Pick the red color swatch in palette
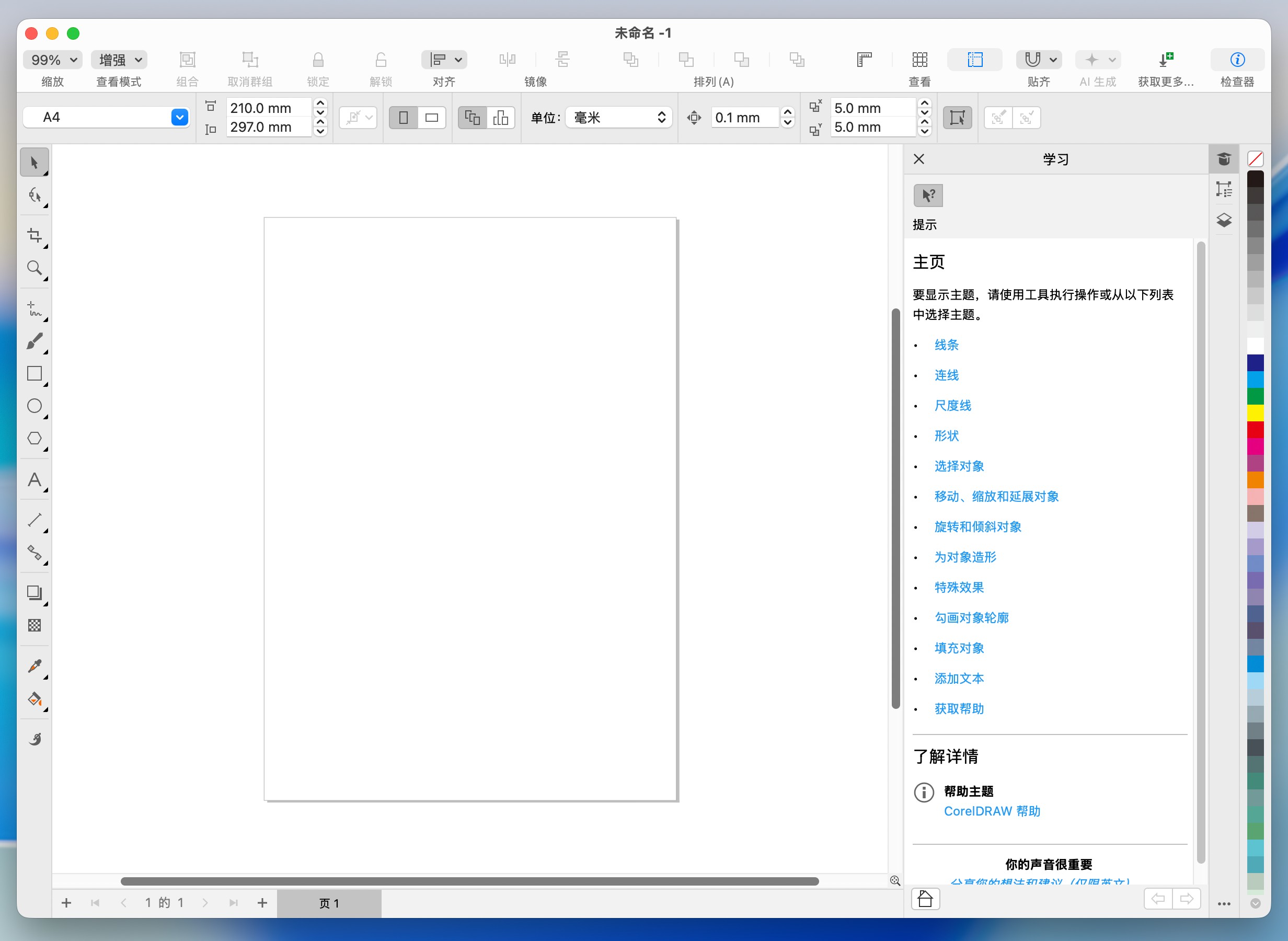This screenshot has height=941, width=1288. coord(1255,430)
